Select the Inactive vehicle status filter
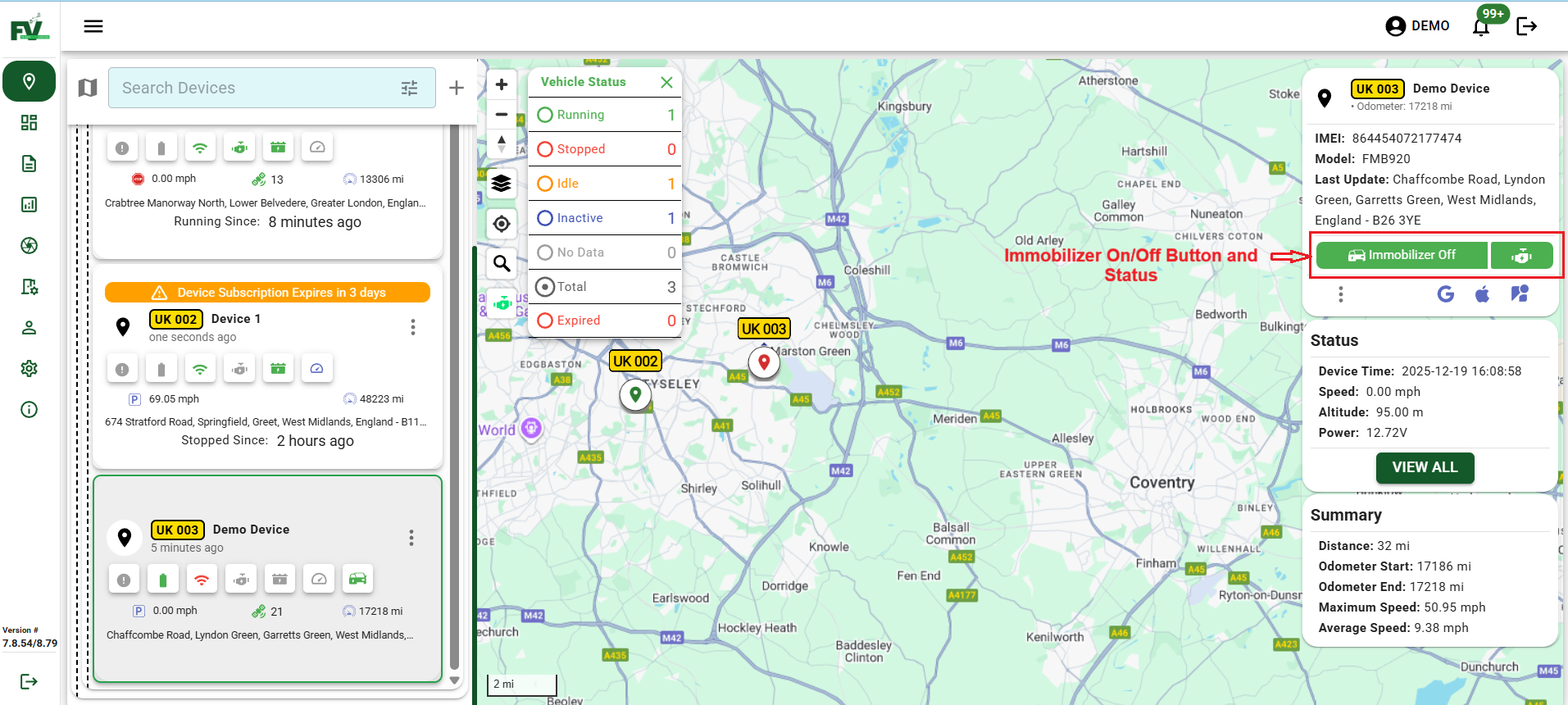Screen dimensions: 1568x705 point(579,218)
